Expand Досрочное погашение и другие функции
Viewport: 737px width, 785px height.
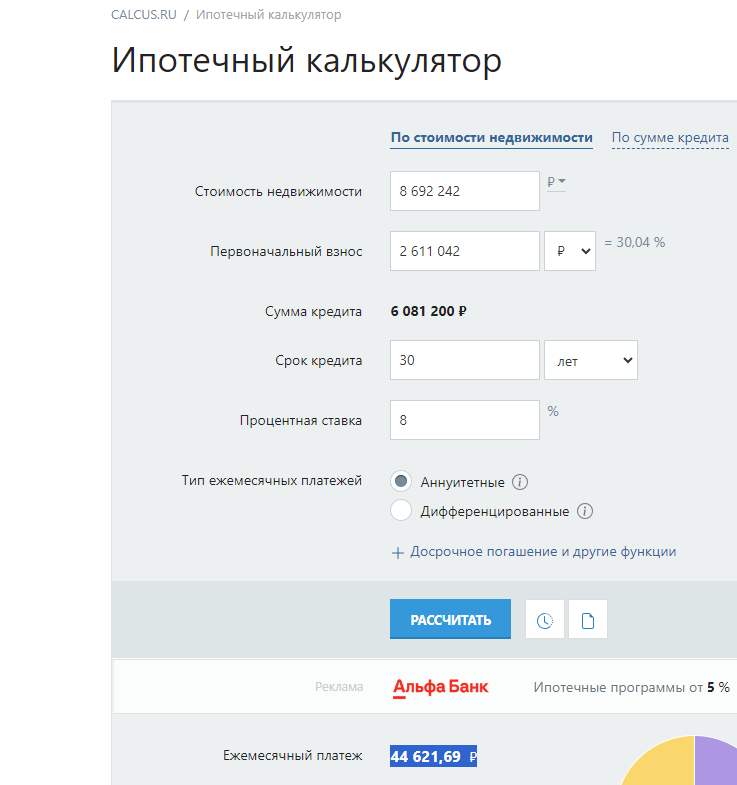pyautogui.click(x=543, y=552)
